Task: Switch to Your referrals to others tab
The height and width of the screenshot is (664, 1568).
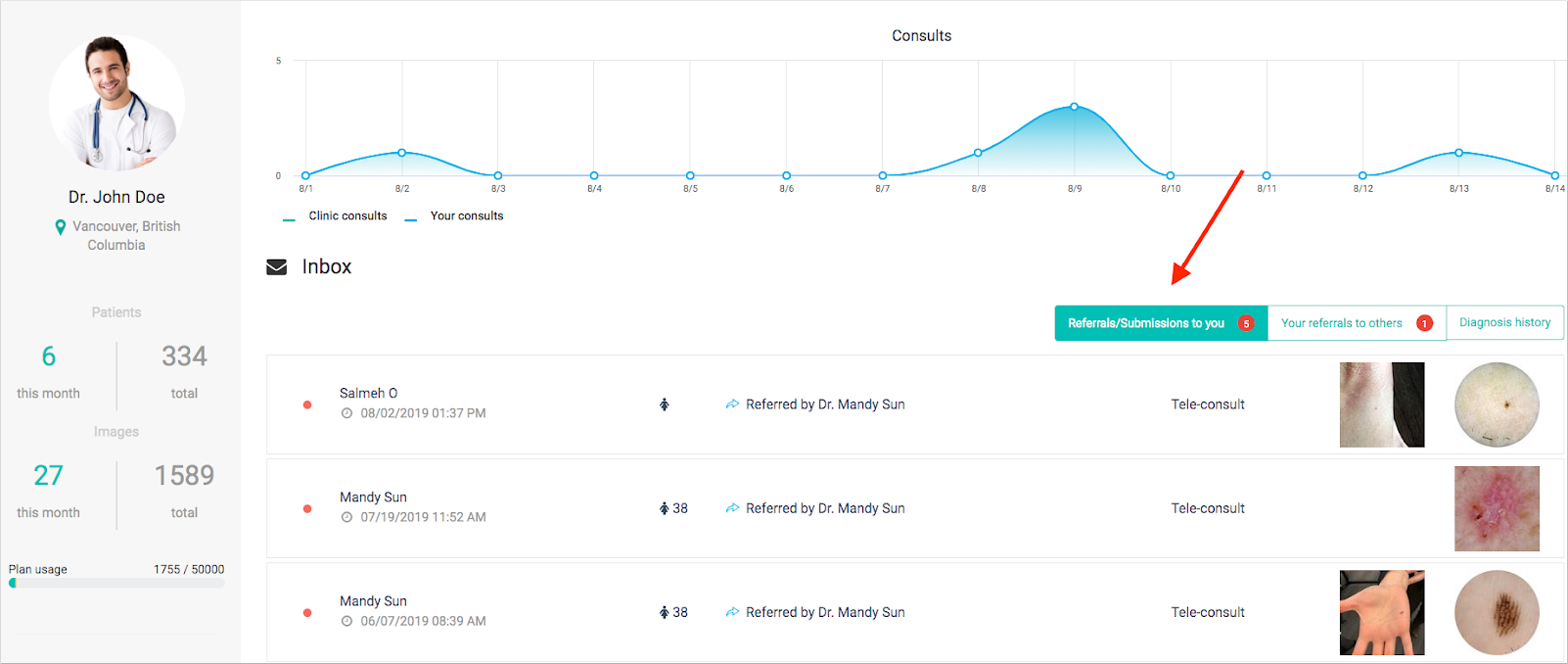Action: pyautogui.click(x=1341, y=323)
